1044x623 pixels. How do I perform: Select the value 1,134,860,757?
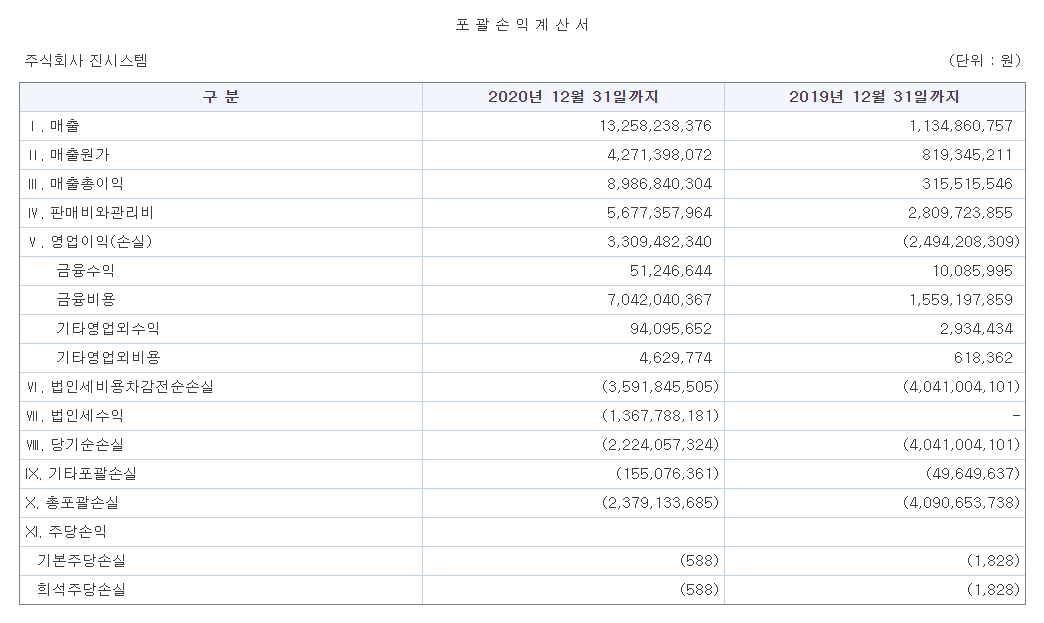(961, 126)
